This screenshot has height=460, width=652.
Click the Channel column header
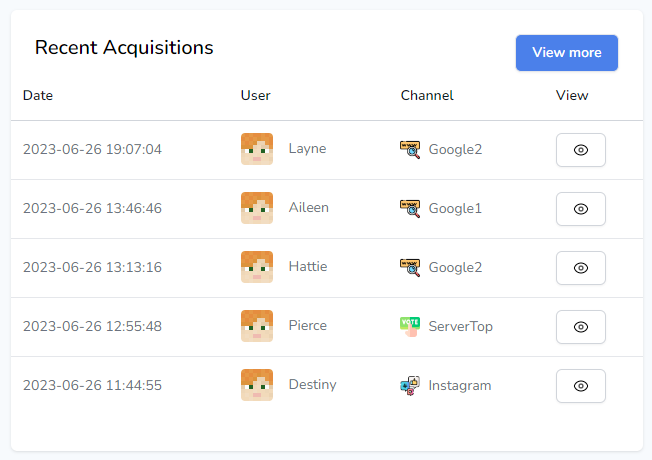[427, 95]
